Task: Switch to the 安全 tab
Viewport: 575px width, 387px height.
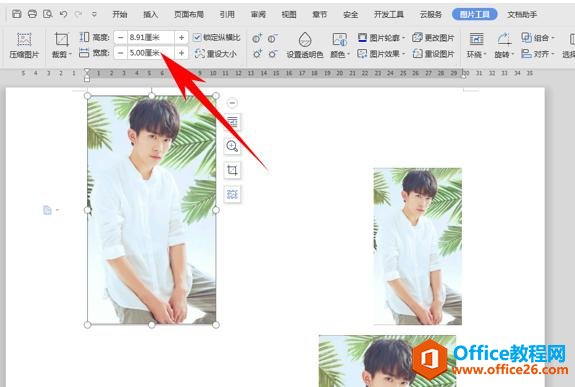Action: tap(351, 14)
